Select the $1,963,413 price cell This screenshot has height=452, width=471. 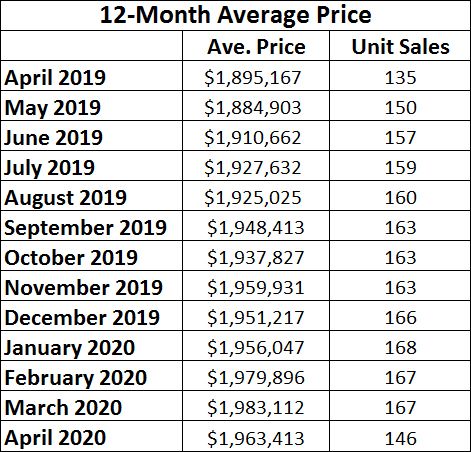(x=256, y=436)
